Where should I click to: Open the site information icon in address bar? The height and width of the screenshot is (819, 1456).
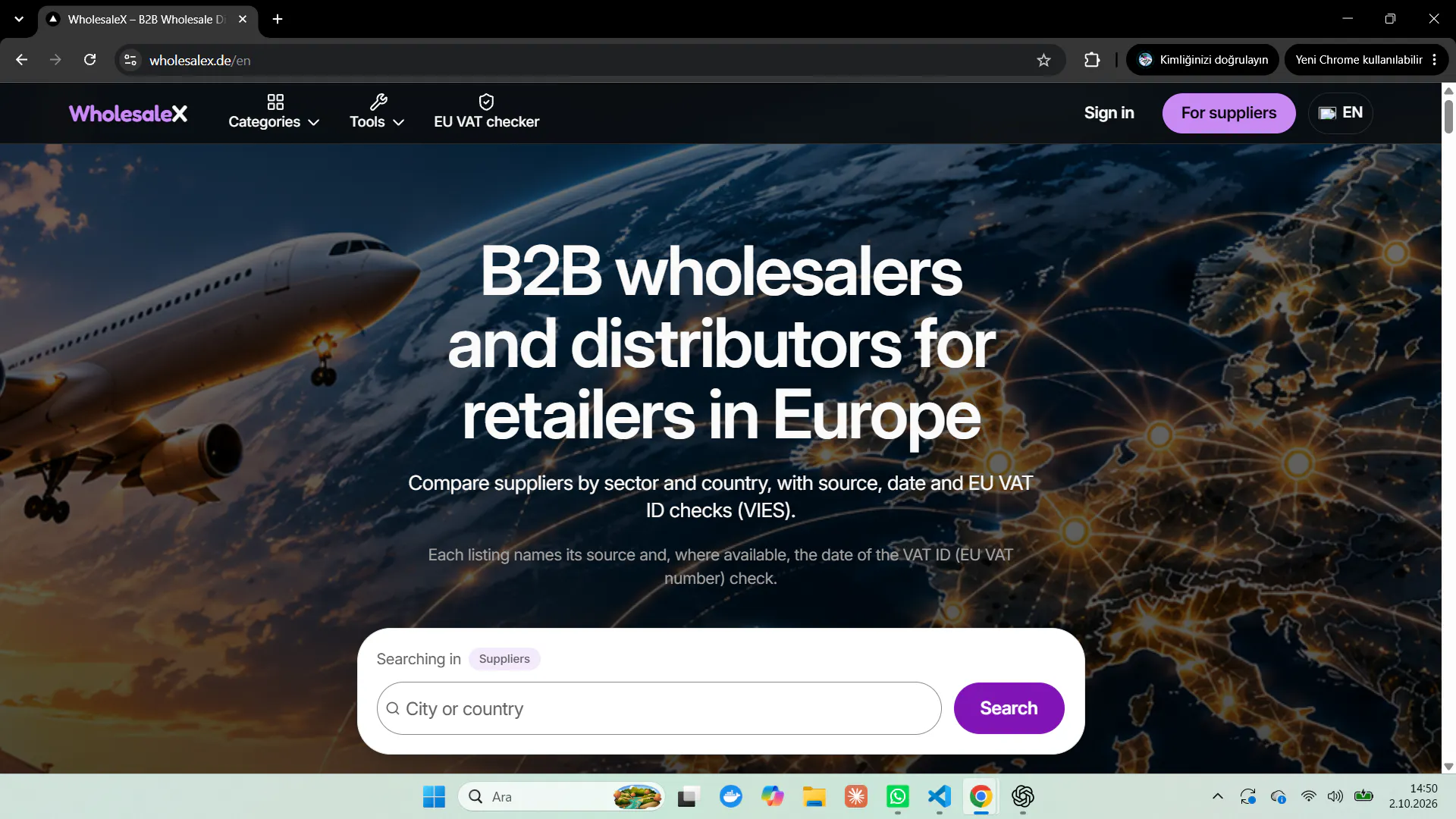[x=130, y=60]
